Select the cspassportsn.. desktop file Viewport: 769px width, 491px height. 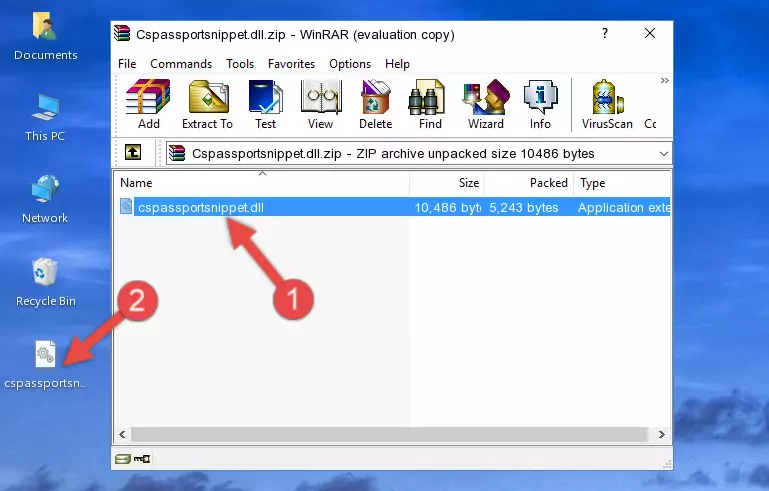pyautogui.click(x=45, y=365)
